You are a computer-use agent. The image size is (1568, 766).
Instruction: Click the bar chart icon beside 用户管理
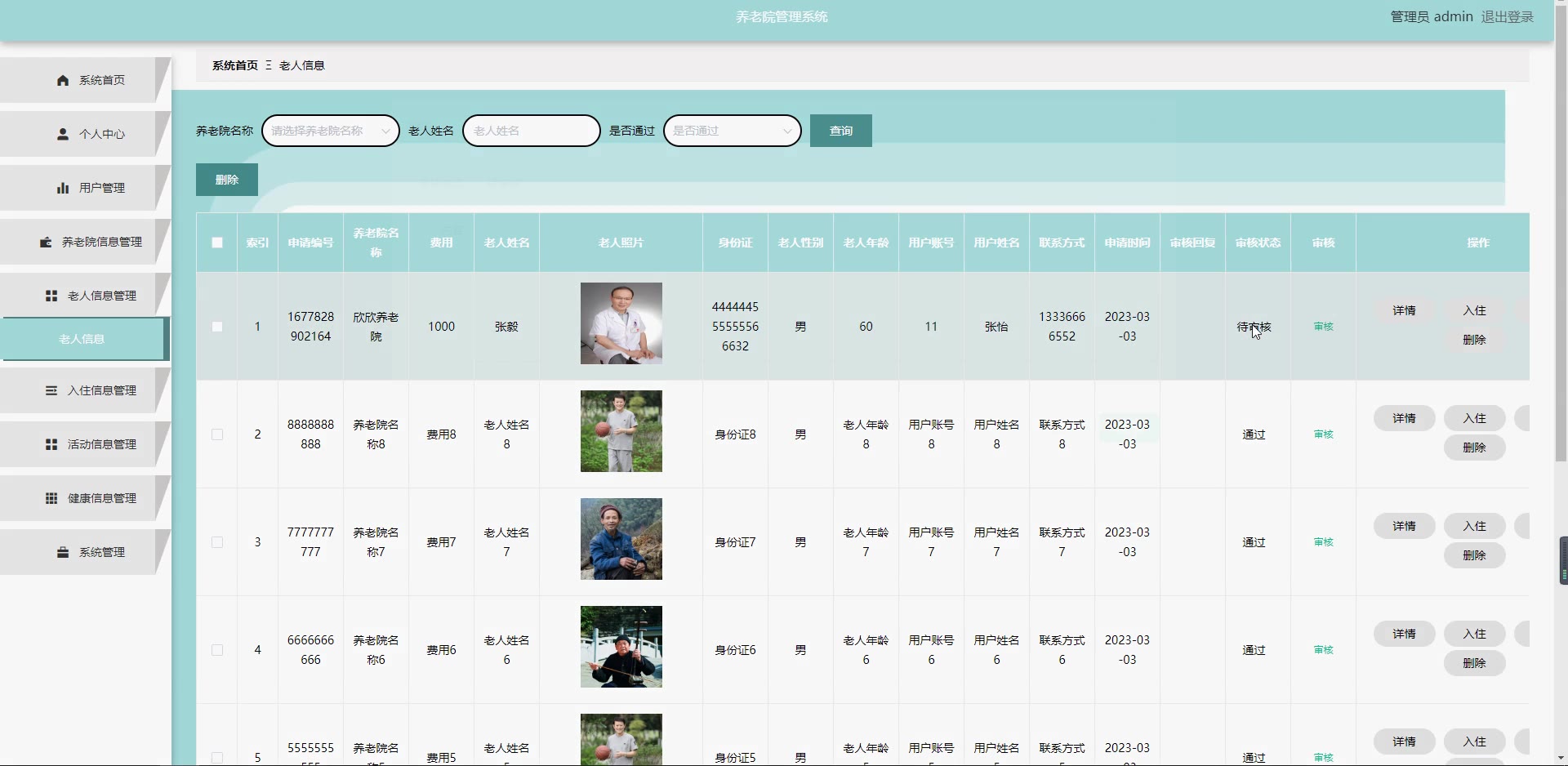63,188
